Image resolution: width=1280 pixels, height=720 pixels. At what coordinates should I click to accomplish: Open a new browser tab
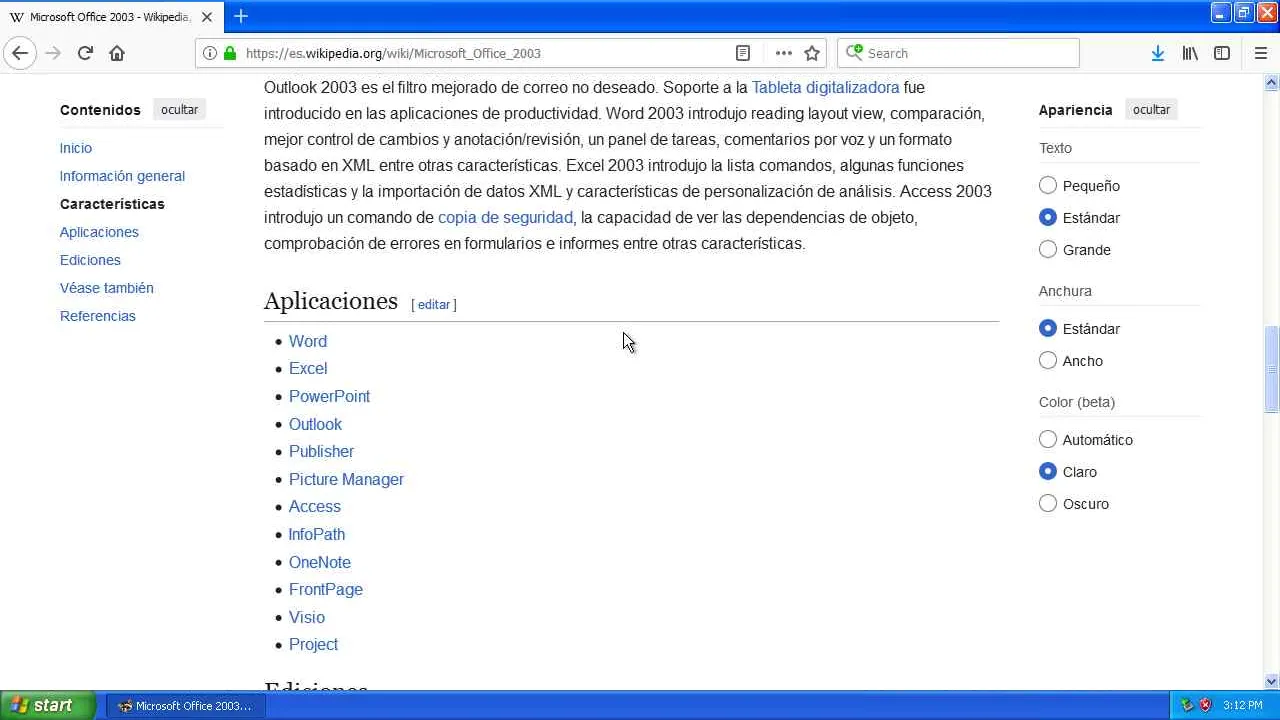pyautogui.click(x=240, y=16)
